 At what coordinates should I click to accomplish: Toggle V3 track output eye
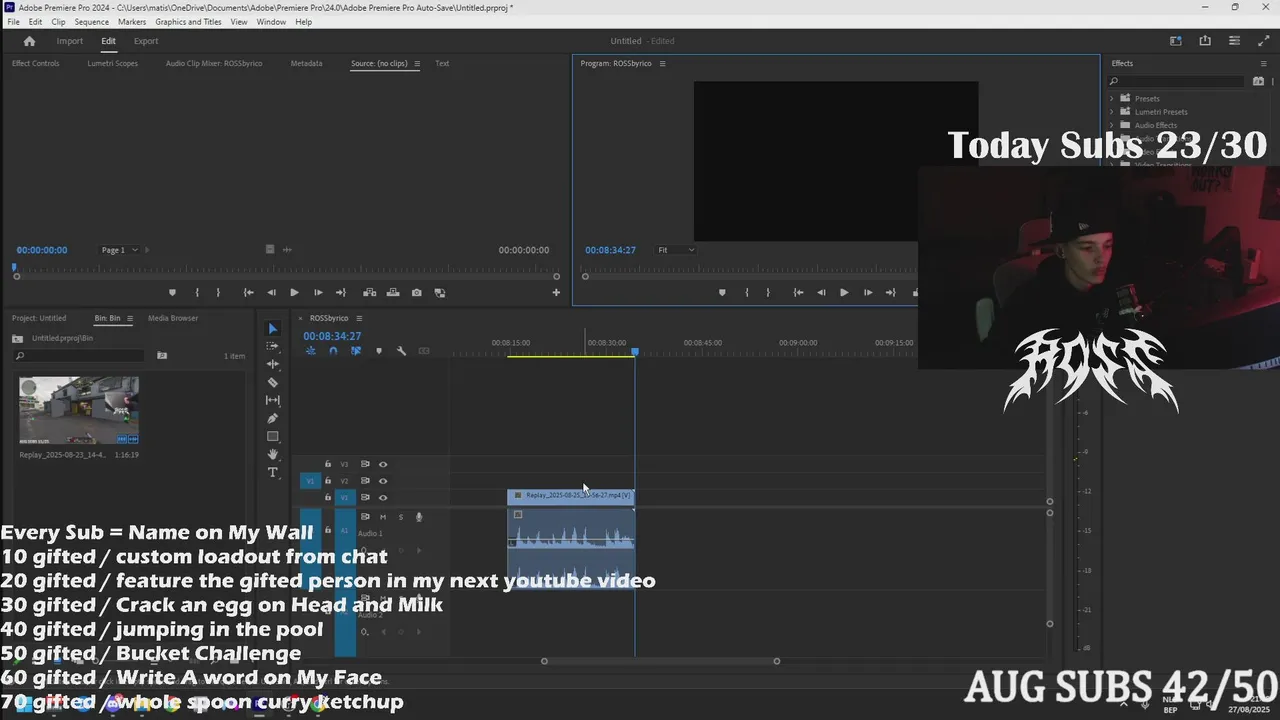point(382,464)
